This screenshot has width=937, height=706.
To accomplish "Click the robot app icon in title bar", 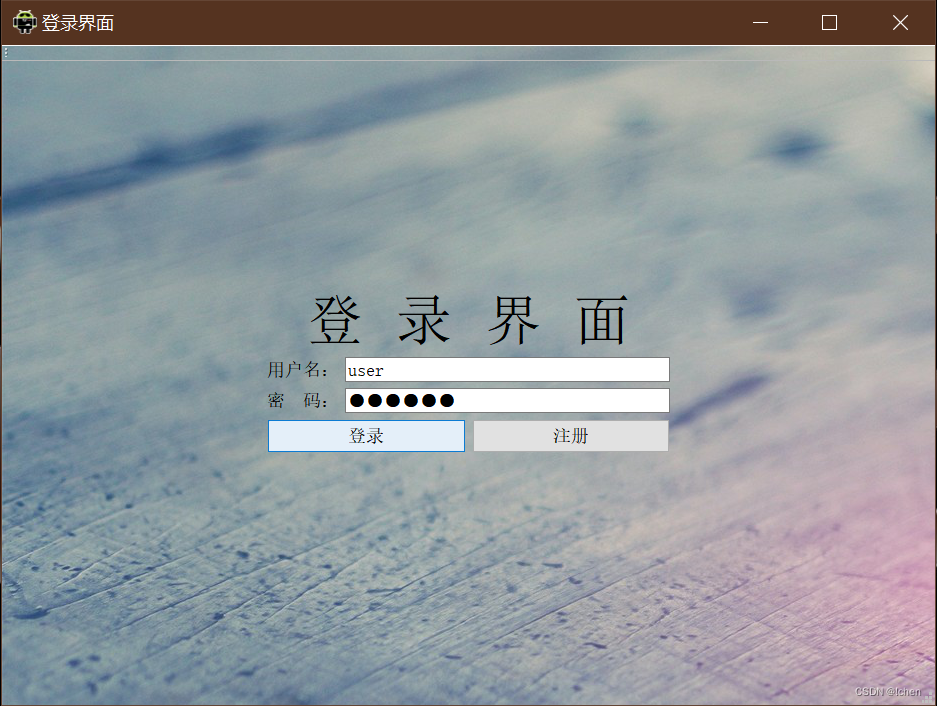I will pyautogui.click(x=25, y=22).
